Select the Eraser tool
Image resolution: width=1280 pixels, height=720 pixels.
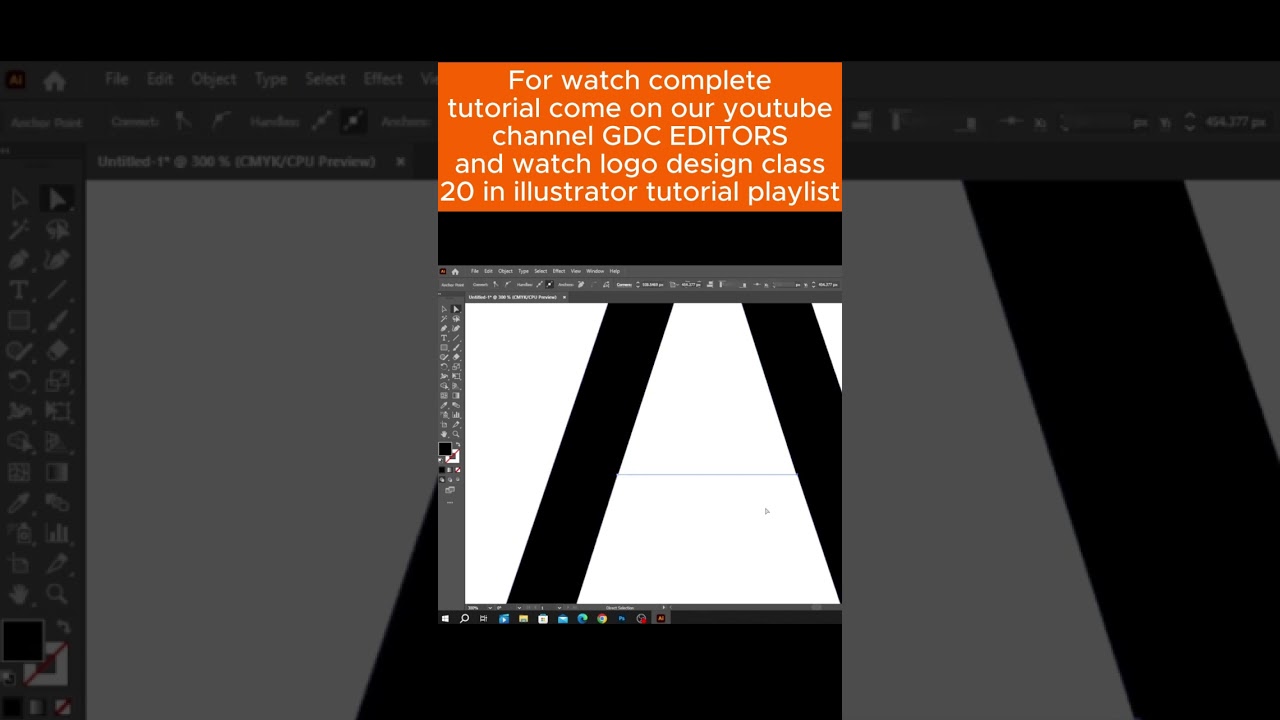pyautogui.click(x=456, y=357)
